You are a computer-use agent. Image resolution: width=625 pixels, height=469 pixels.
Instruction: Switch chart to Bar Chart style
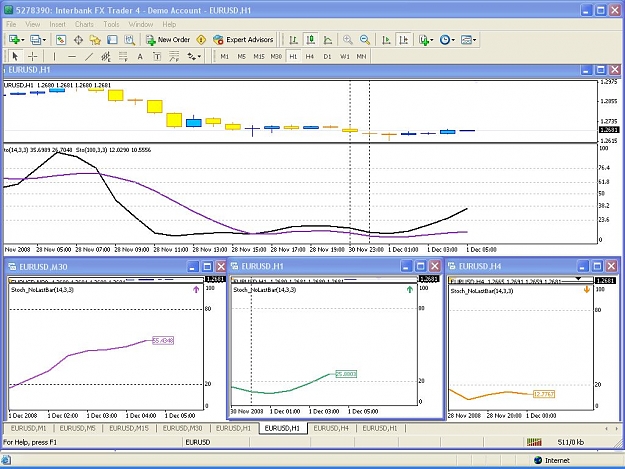[293, 40]
